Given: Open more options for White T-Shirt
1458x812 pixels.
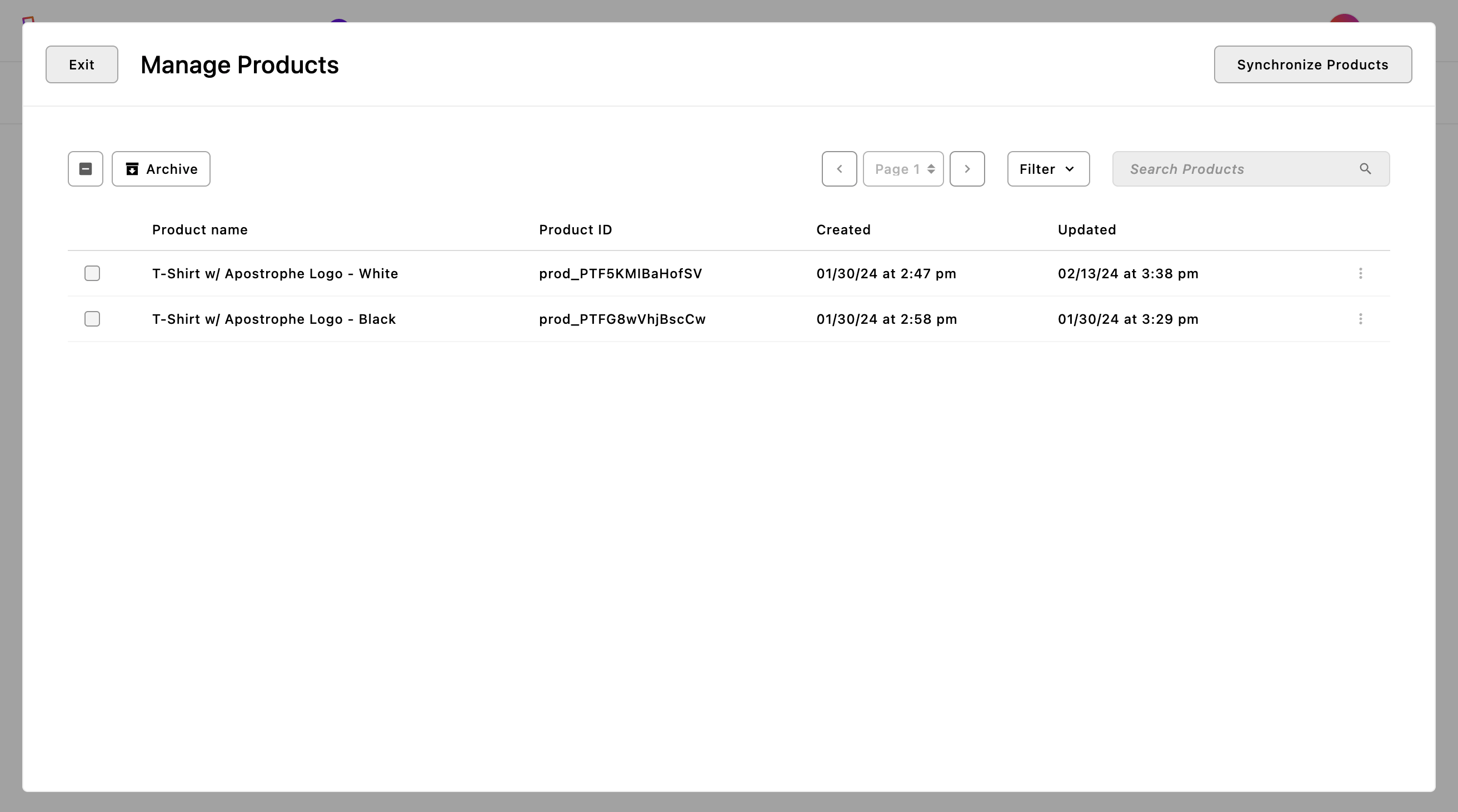Looking at the screenshot, I should [1360, 273].
